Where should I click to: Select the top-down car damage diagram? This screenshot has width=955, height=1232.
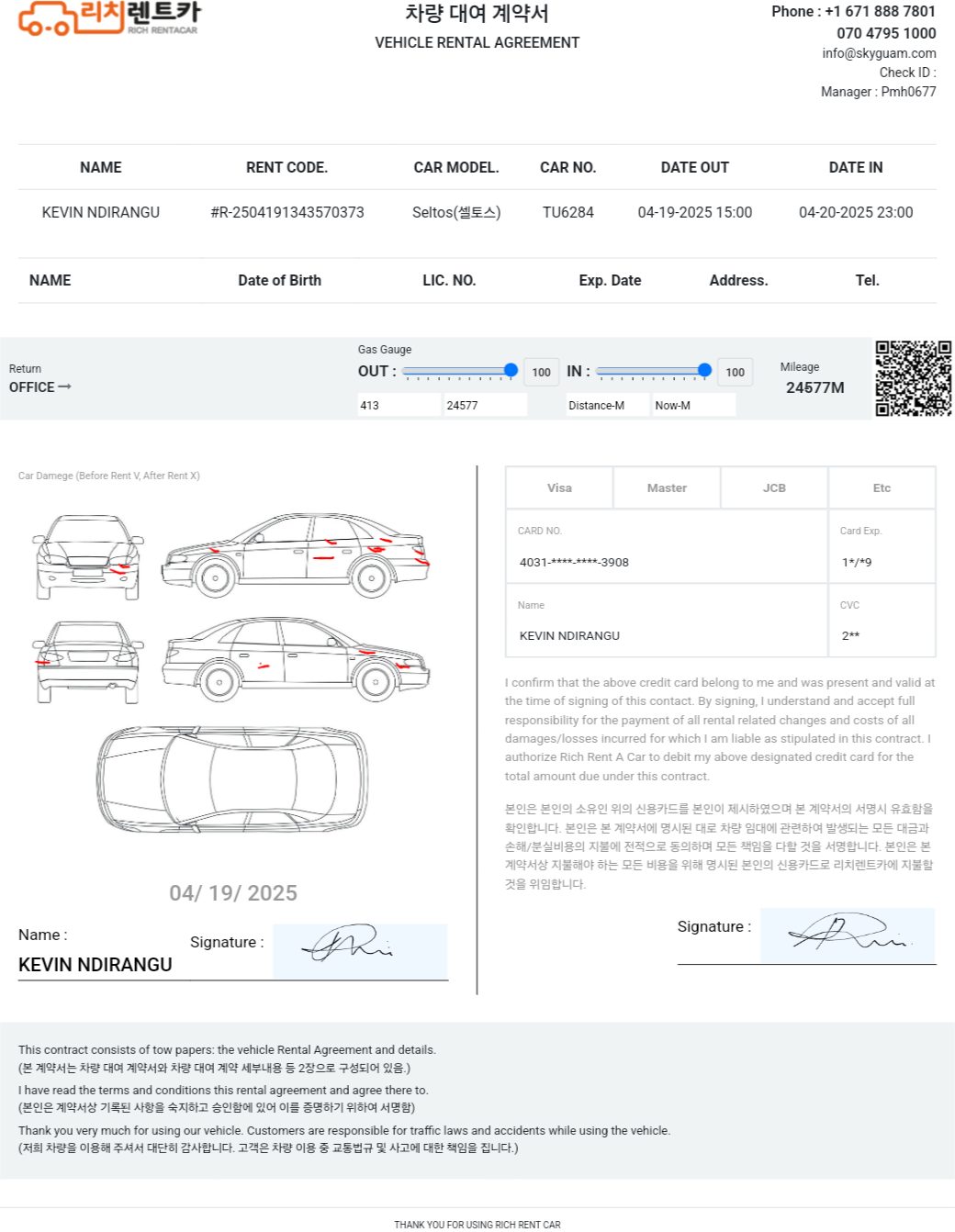[232, 779]
